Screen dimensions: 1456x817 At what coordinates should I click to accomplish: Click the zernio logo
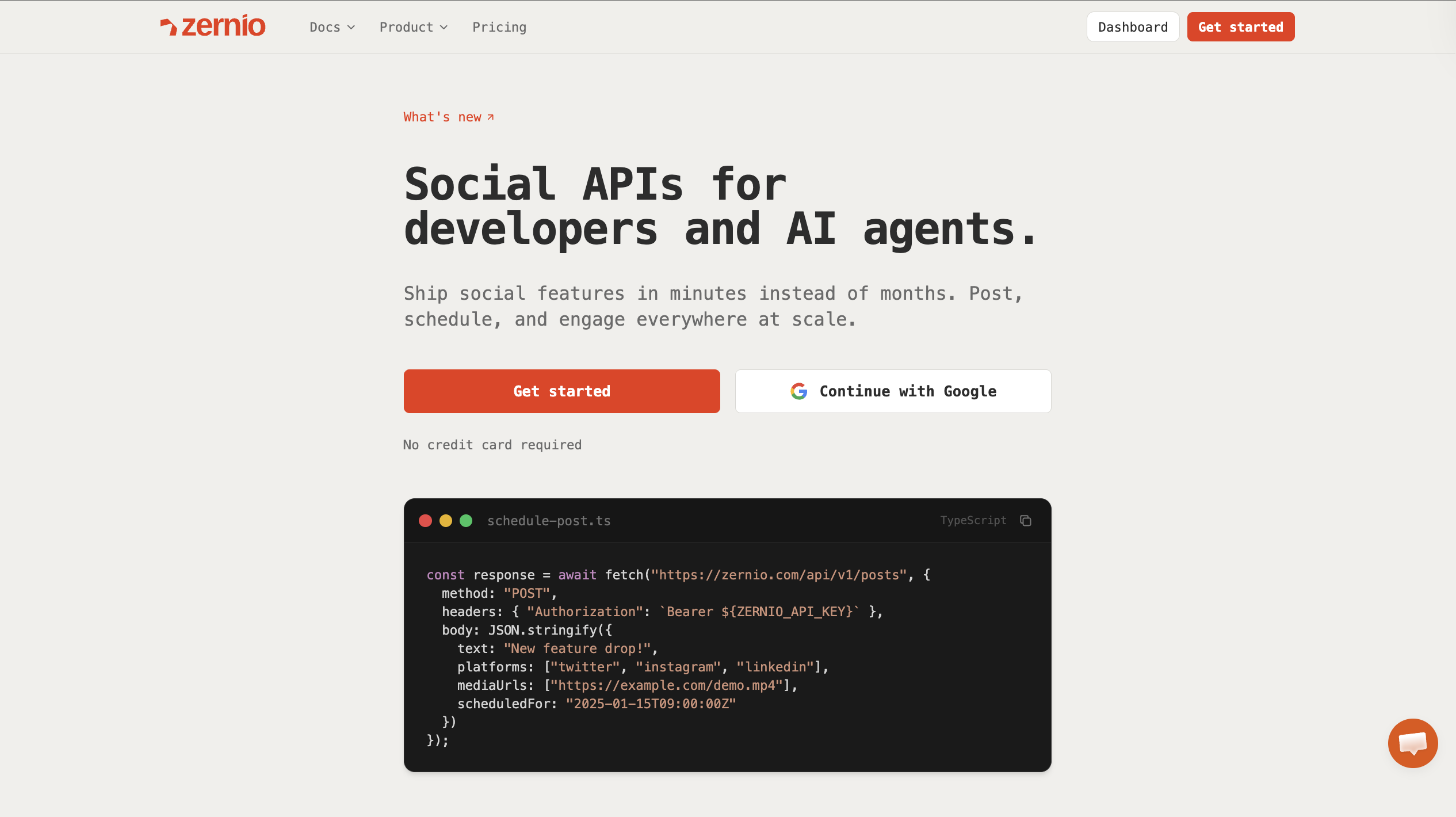(212, 26)
